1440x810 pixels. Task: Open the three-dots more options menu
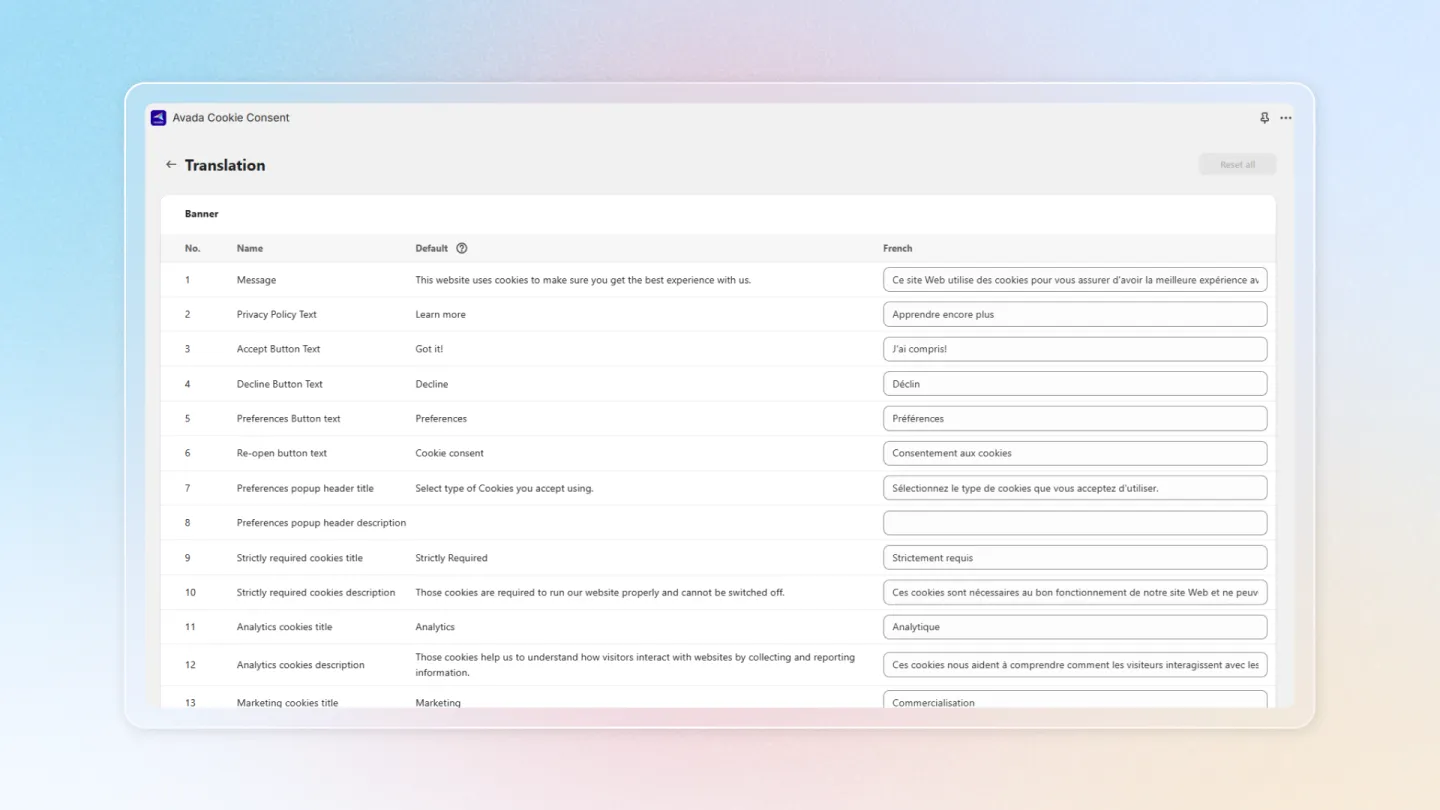[1286, 118]
